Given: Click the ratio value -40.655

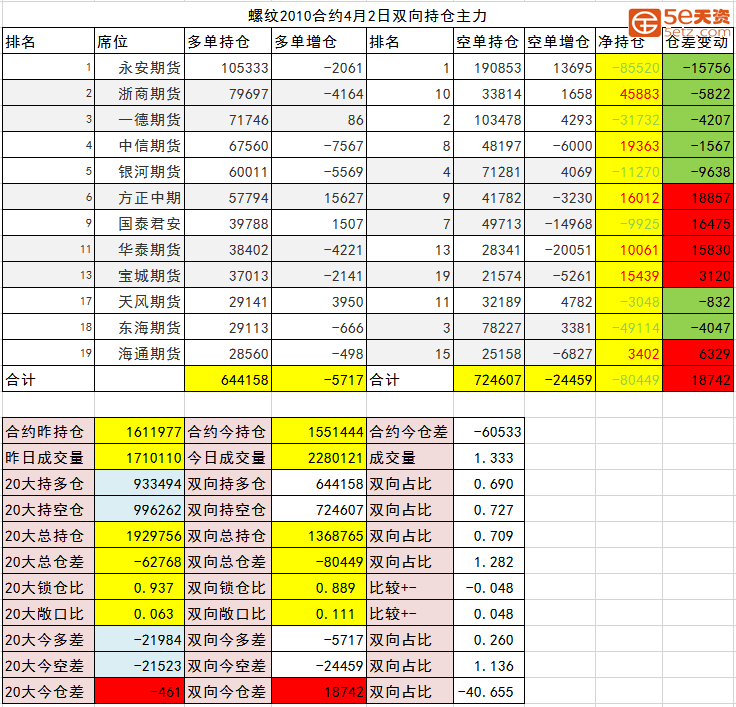Looking at the screenshot, I should 489,691.
